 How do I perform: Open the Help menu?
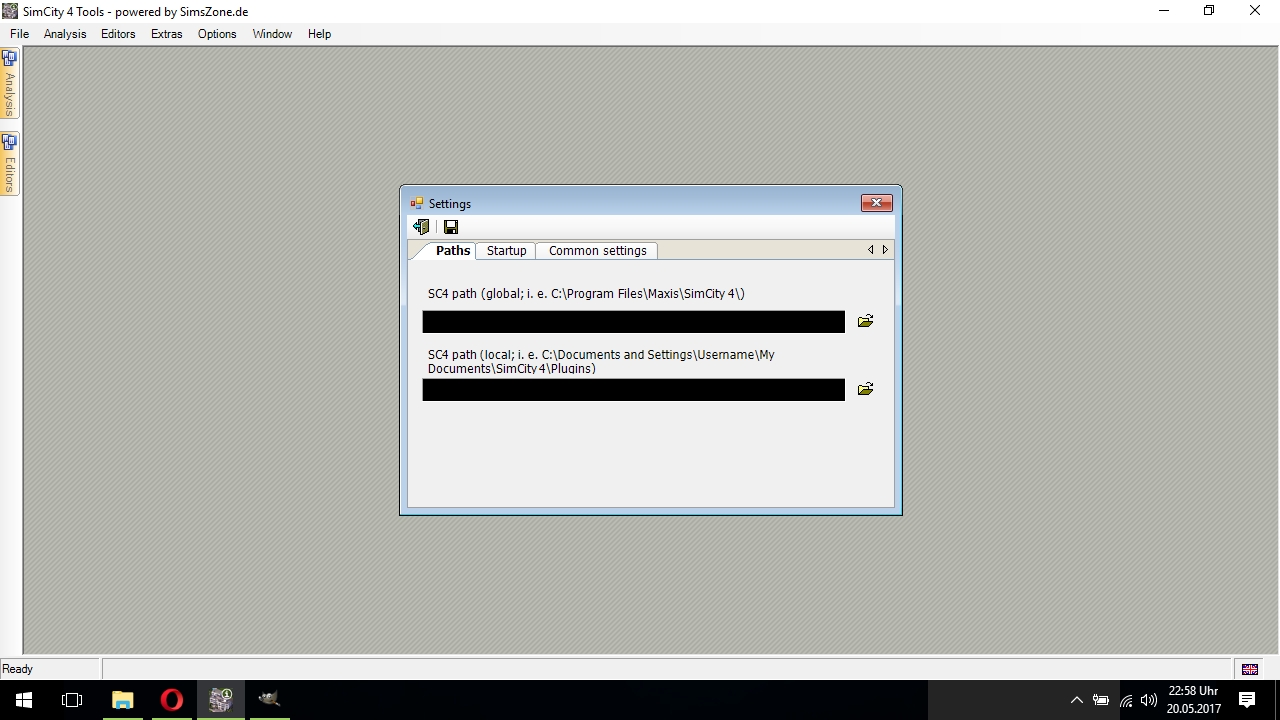pos(319,34)
